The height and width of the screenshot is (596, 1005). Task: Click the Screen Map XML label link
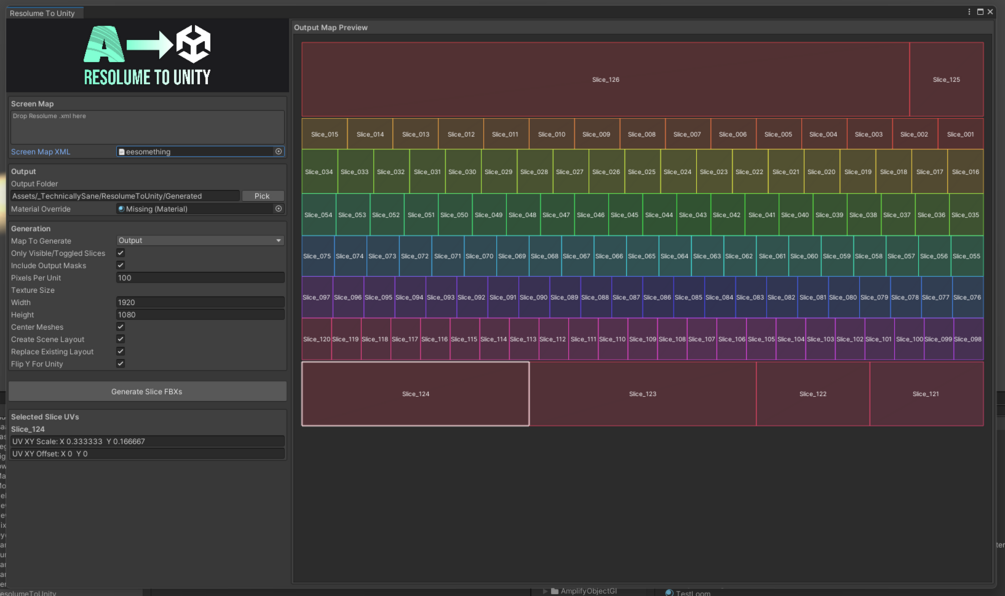click(40, 152)
